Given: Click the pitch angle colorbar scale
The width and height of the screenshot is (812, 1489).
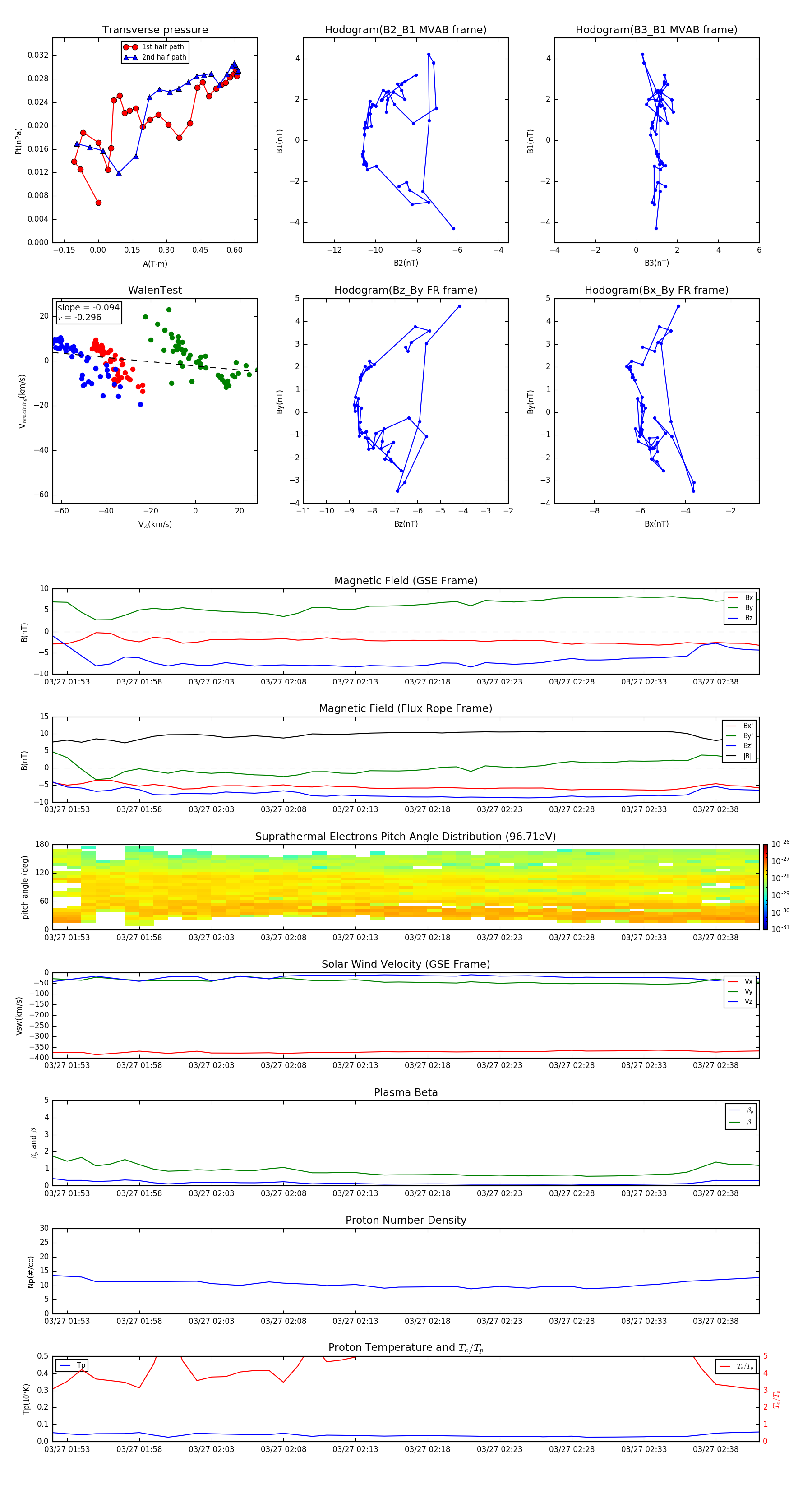Looking at the screenshot, I should coord(765,888).
